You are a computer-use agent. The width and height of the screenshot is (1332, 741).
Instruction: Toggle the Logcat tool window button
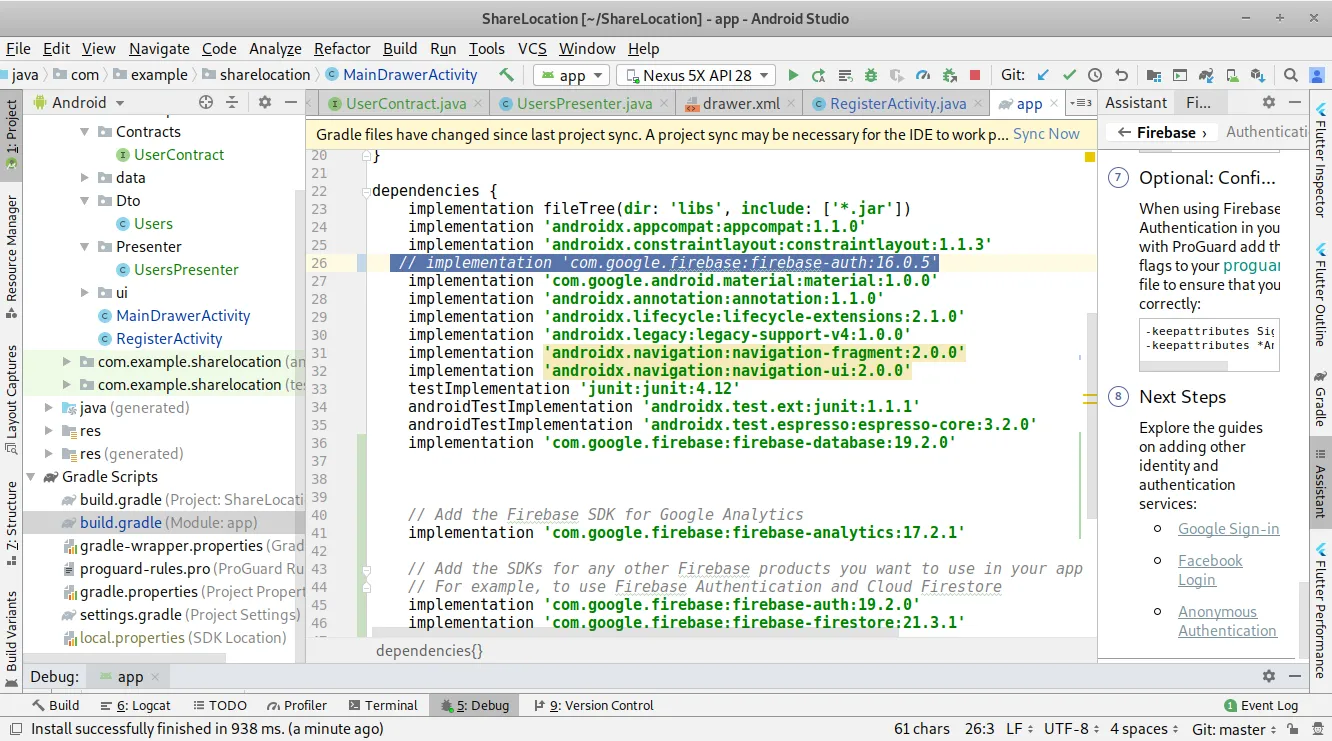coord(136,705)
